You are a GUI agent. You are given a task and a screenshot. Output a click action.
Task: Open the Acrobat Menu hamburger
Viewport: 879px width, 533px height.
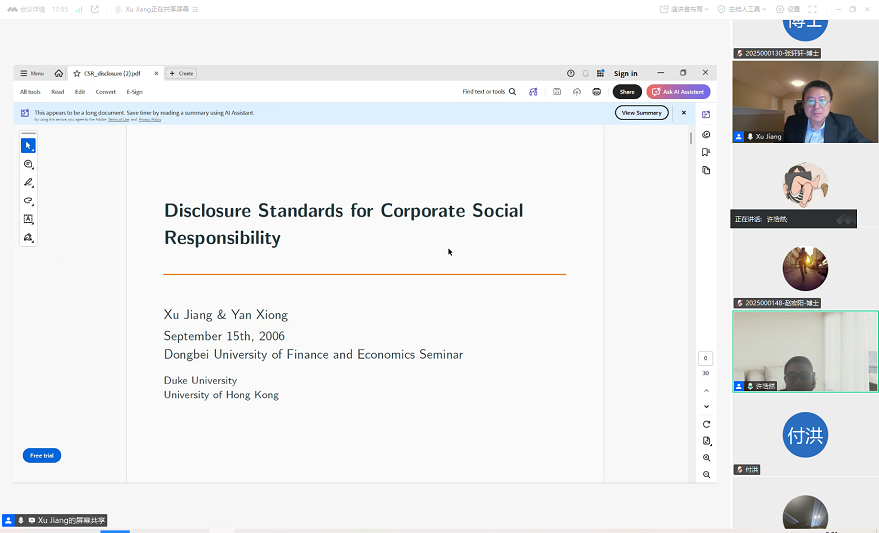click(x=32, y=73)
